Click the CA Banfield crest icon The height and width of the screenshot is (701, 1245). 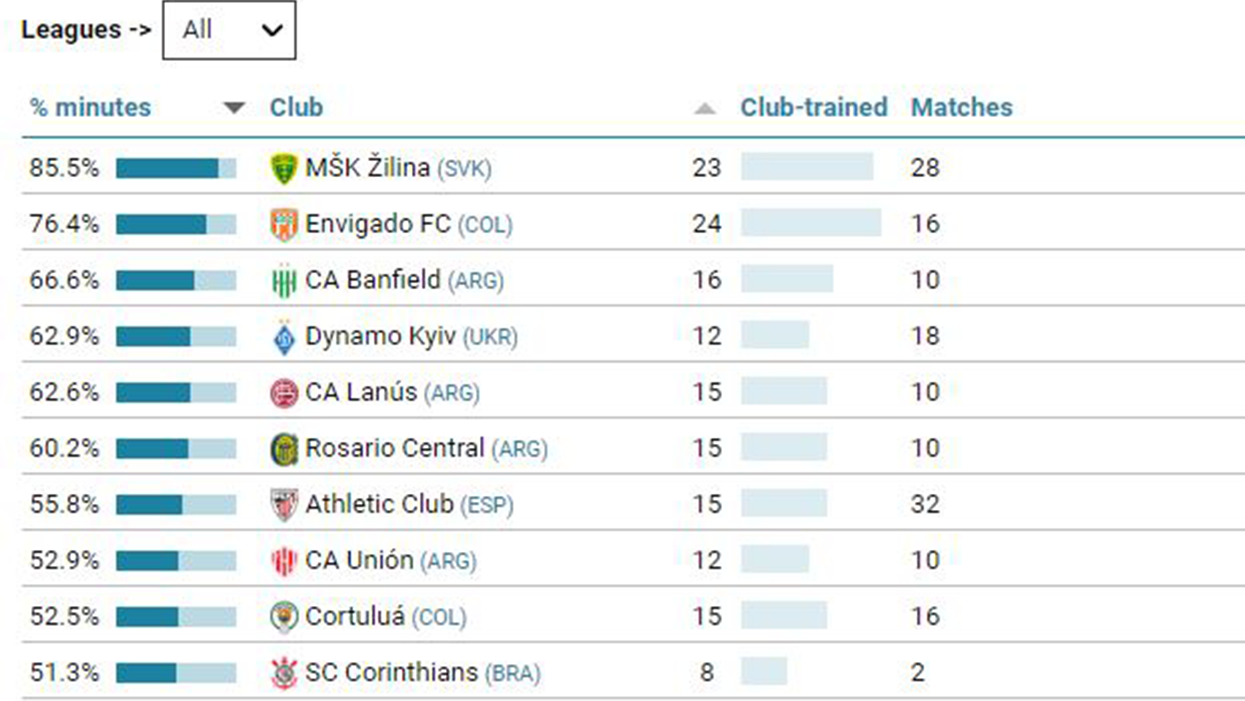(x=284, y=281)
